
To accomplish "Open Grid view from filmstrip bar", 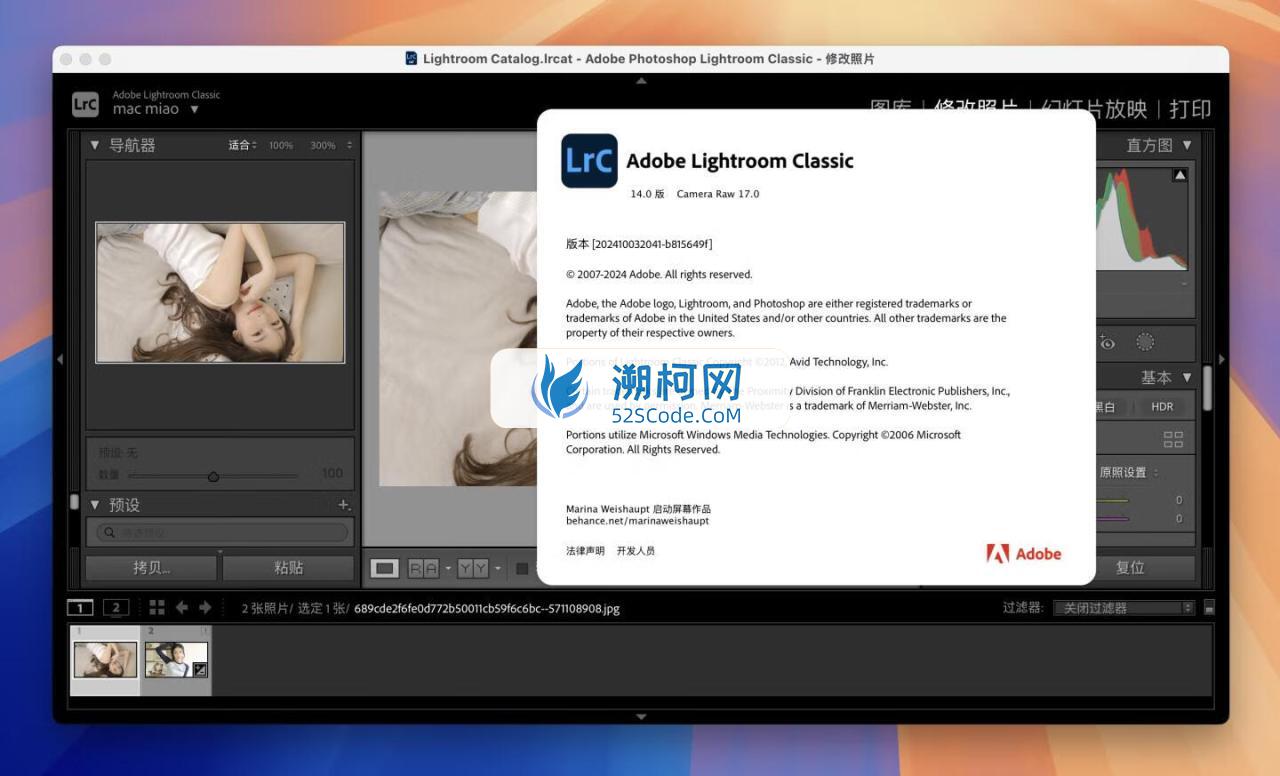I will click(157, 607).
